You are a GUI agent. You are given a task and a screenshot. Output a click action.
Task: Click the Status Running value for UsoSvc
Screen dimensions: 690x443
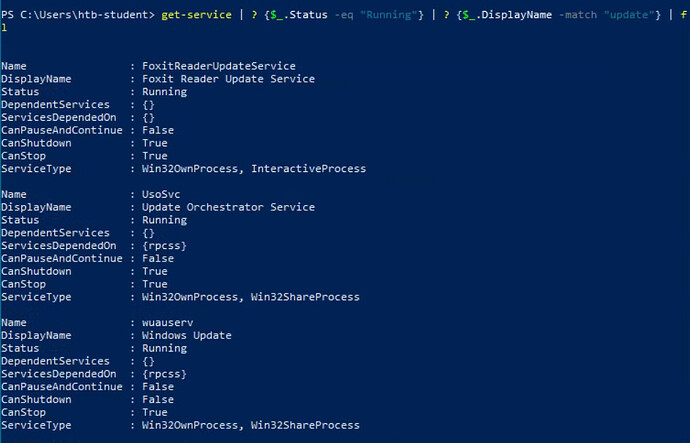point(164,220)
